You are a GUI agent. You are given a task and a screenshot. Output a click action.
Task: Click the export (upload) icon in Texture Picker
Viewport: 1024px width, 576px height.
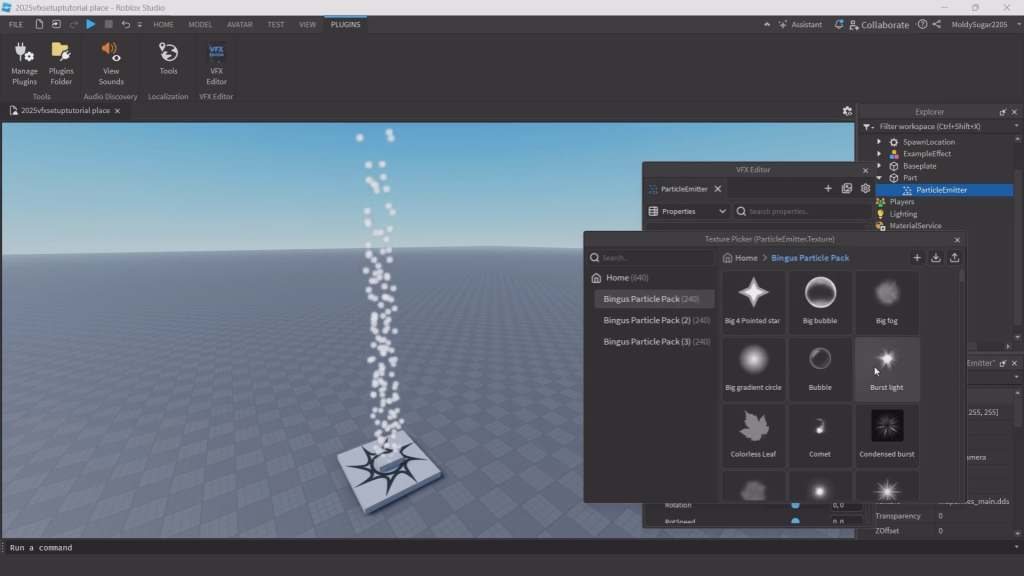(x=954, y=257)
